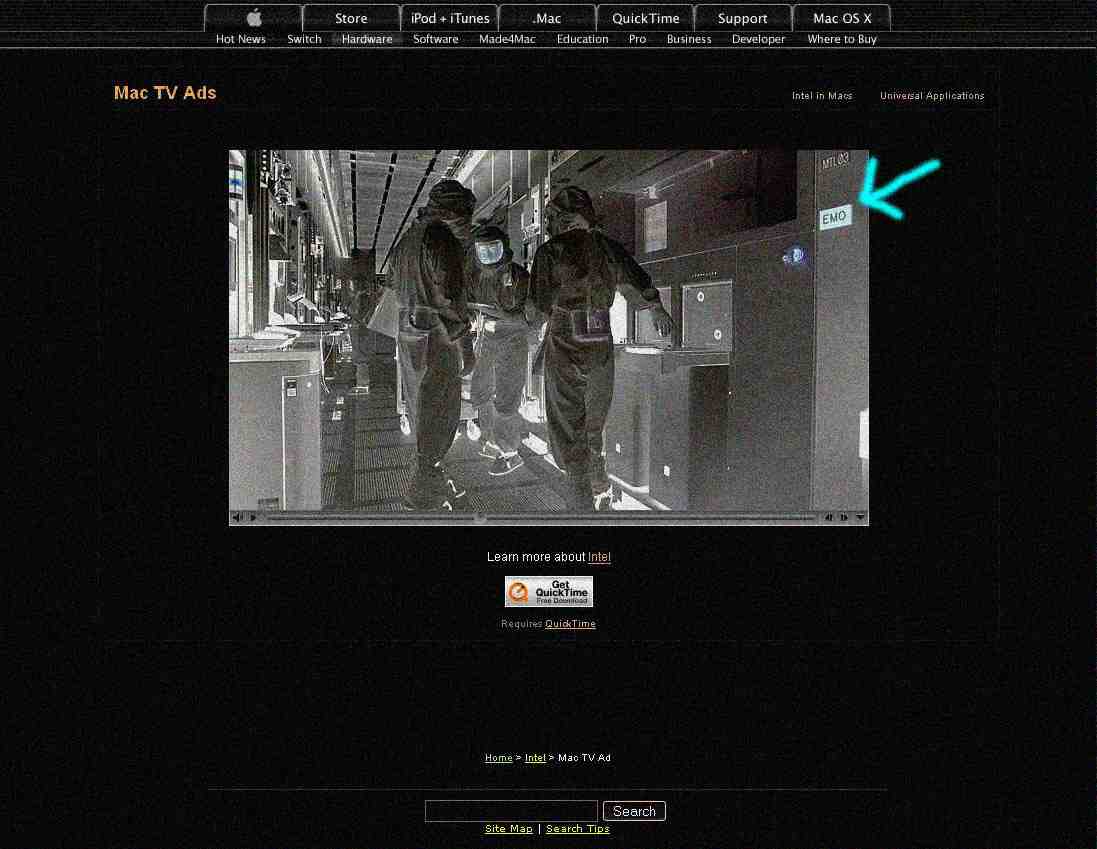Open the Pro section
Viewport: 1097px width, 849px height.
[x=637, y=39]
